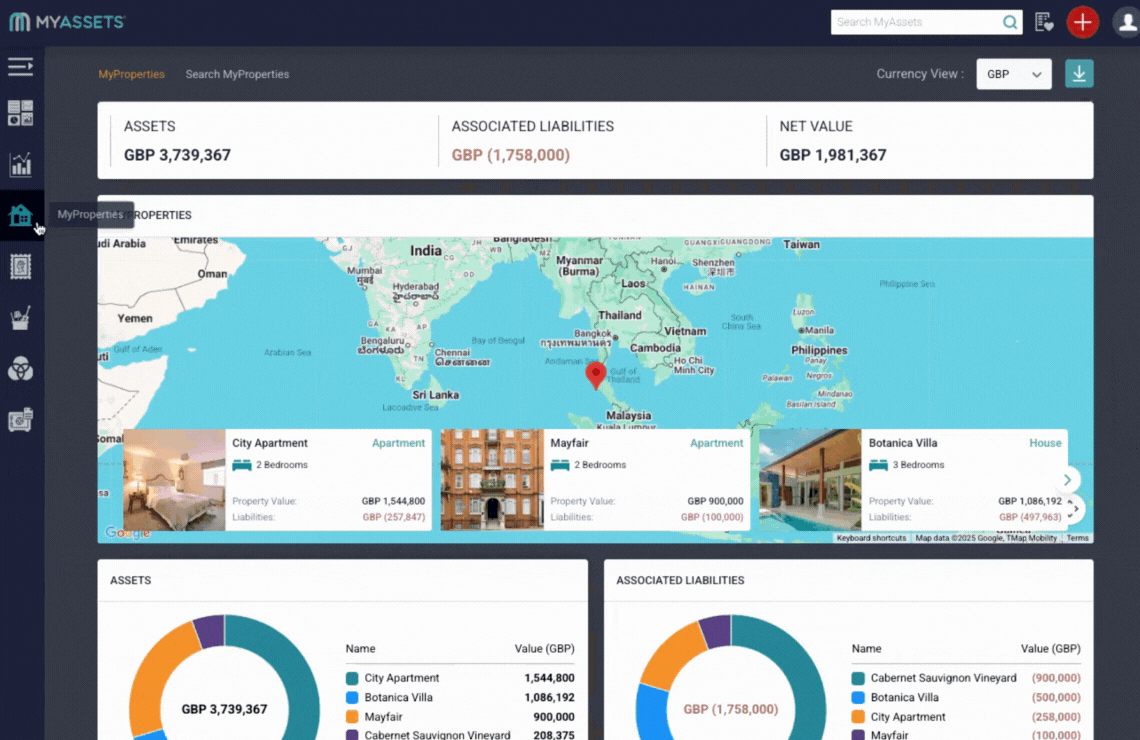The image size is (1140, 740).
Task: Click Assets legend value 1,086,192
Action: pos(549,697)
